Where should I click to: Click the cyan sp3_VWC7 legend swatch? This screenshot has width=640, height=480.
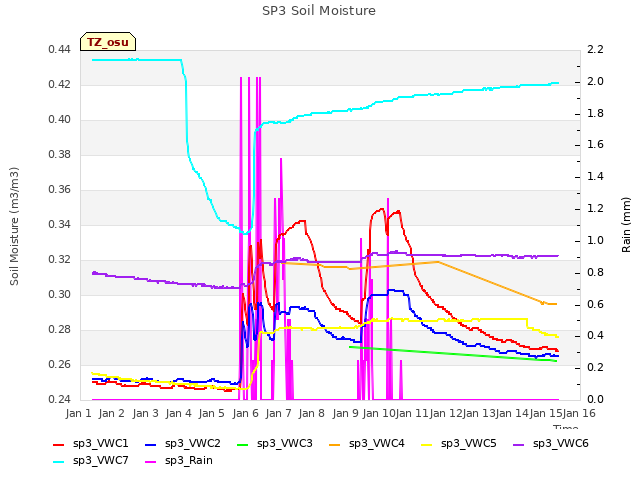click(x=59, y=462)
